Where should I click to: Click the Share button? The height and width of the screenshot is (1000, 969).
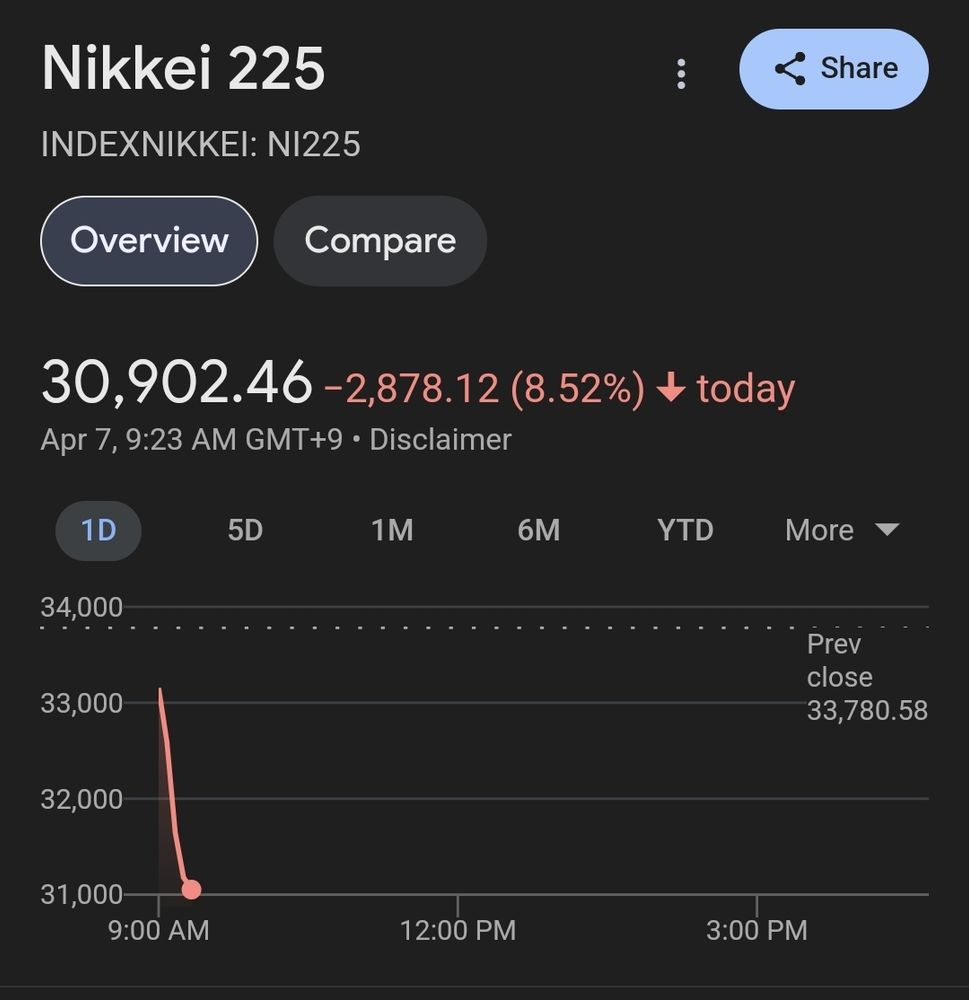tap(833, 69)
